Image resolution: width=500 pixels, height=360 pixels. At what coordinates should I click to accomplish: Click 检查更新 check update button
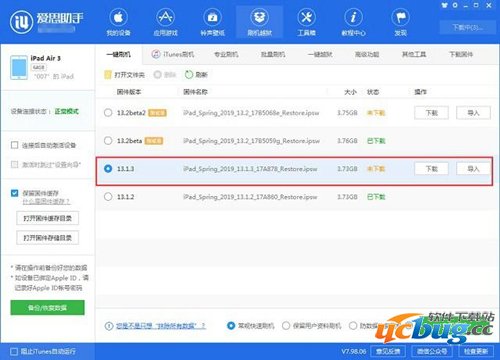tap(476, 351)
